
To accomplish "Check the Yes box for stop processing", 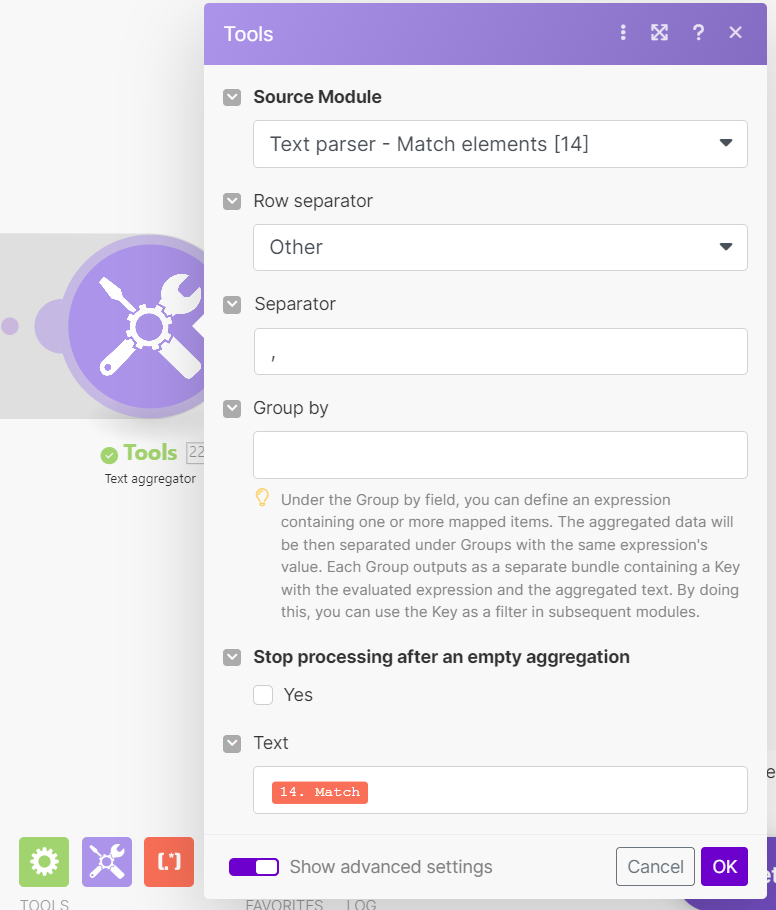I will tap(264, 695).
